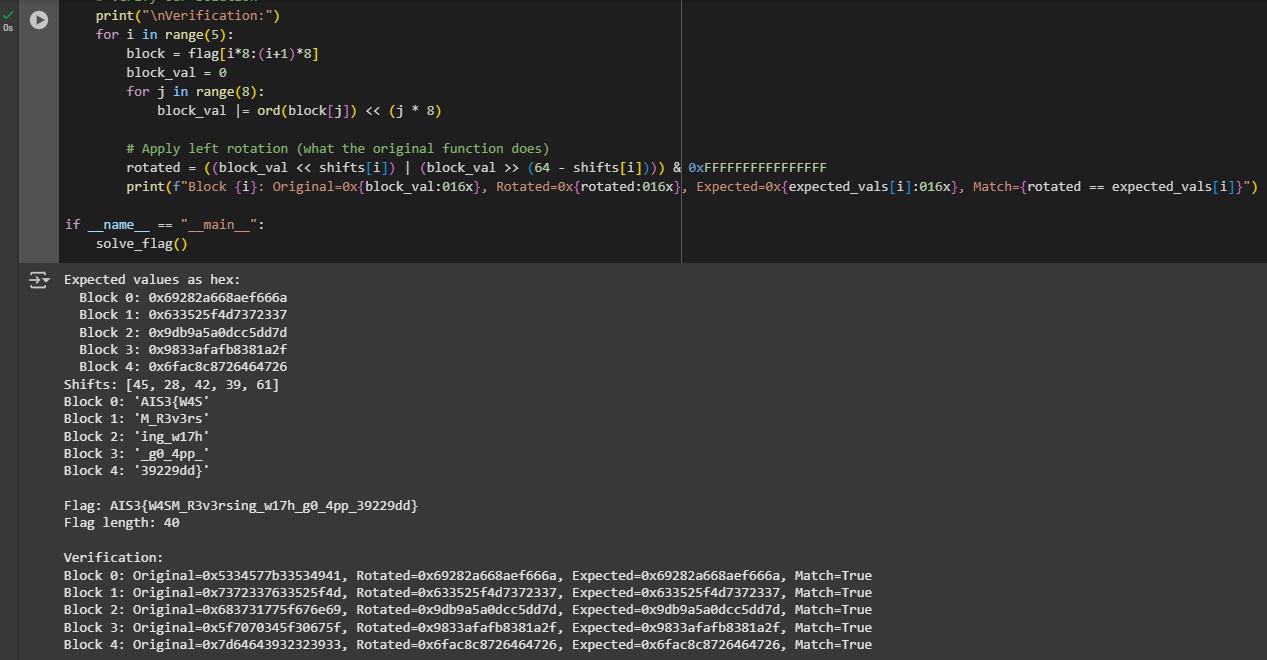Click the "Flag: AIS3{...}" output line
This screenshot has width=1267, height=660.
tap(240, 506)
